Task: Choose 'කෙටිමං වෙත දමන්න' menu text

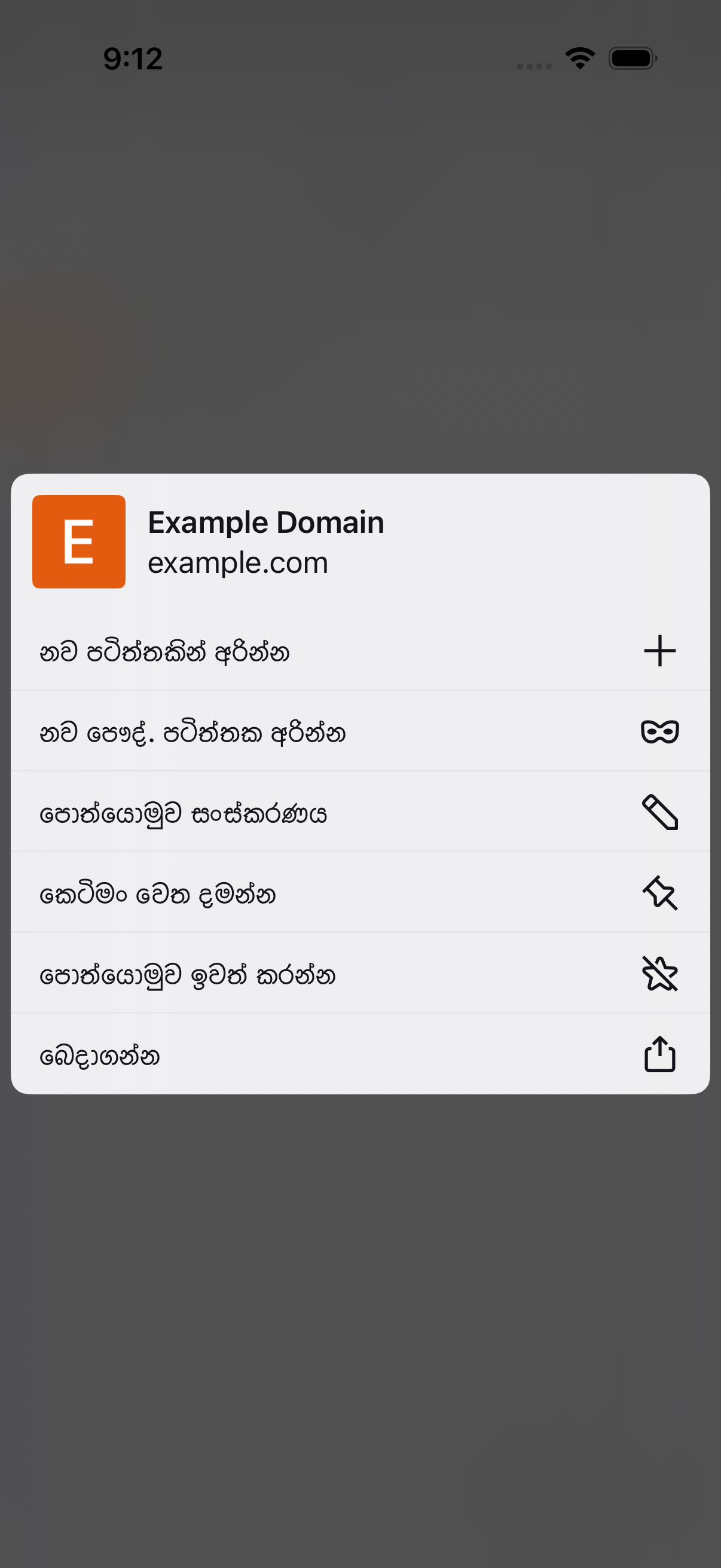Action: pyautogui.click(x=158, y=894)
